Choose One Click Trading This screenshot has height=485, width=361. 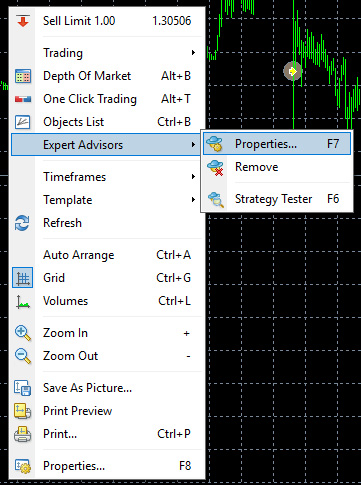click(x=108, y=99)
